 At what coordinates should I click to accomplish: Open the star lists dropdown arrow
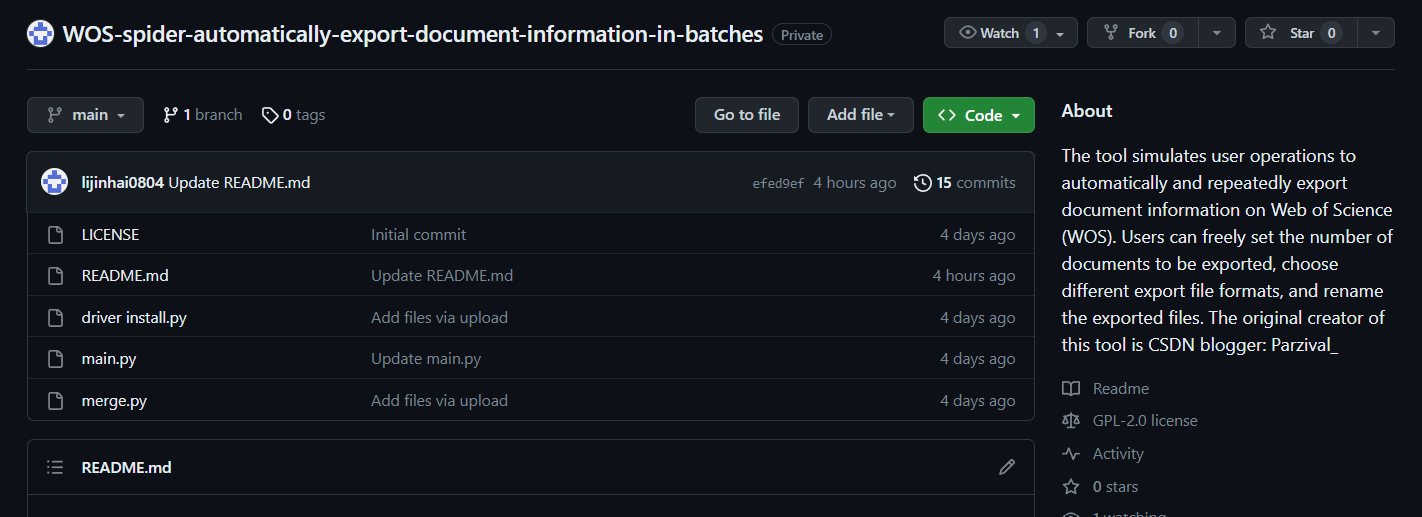pos(1375,33)
